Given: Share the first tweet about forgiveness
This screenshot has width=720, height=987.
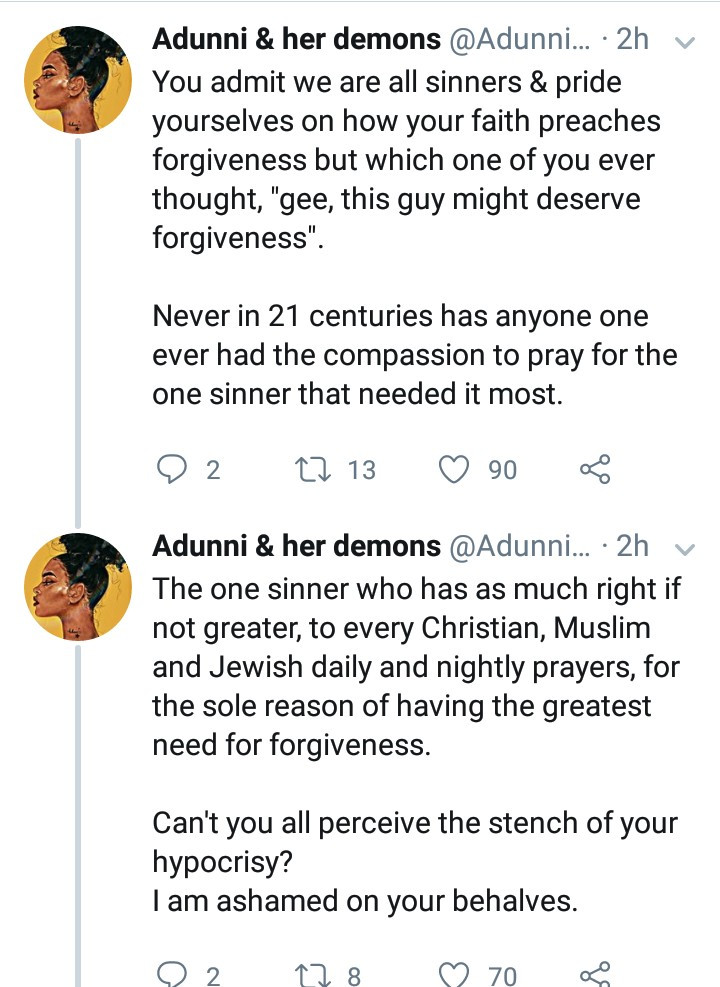Looking at the screenshot, I should click(594, 469).
